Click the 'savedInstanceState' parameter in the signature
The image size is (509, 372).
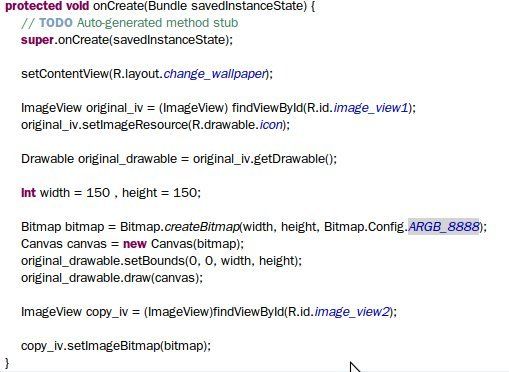(248, 6)
